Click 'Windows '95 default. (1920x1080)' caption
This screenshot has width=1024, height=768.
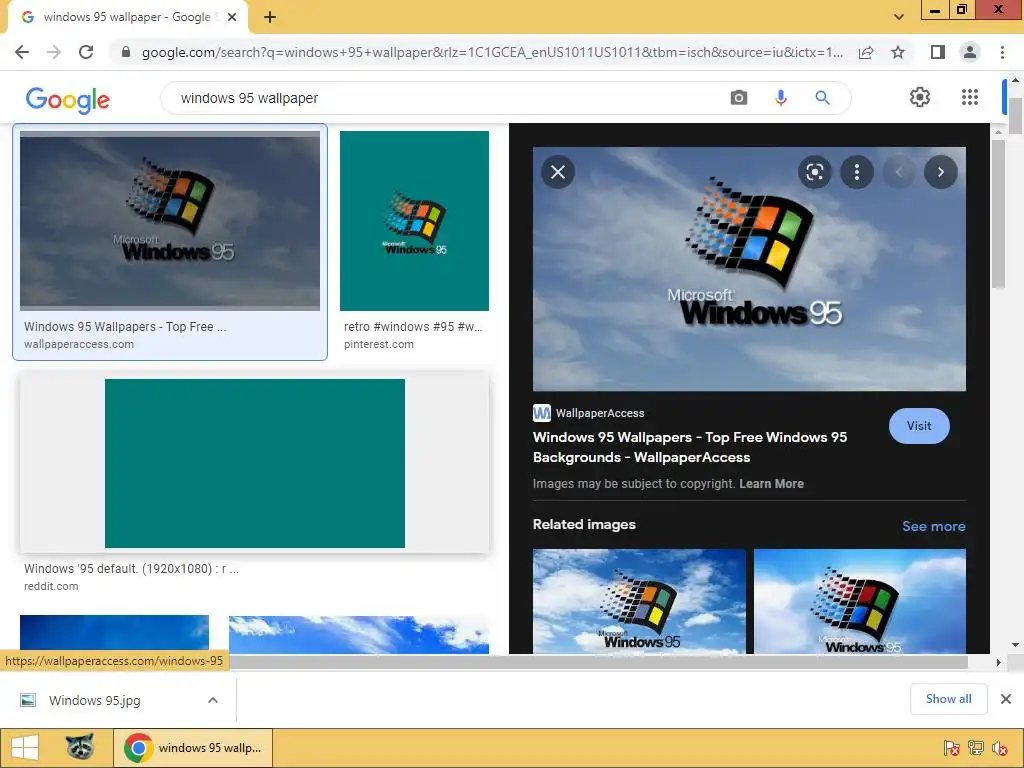click(131, 569)
